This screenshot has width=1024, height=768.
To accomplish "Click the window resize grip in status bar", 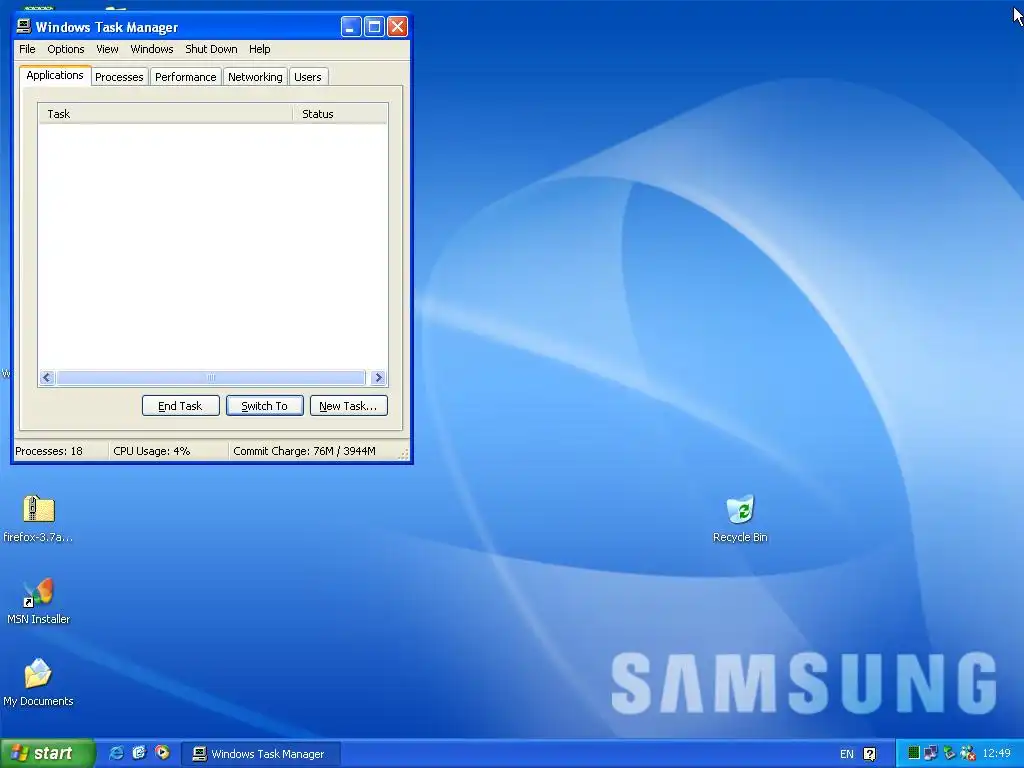I will tap(404, 454).
